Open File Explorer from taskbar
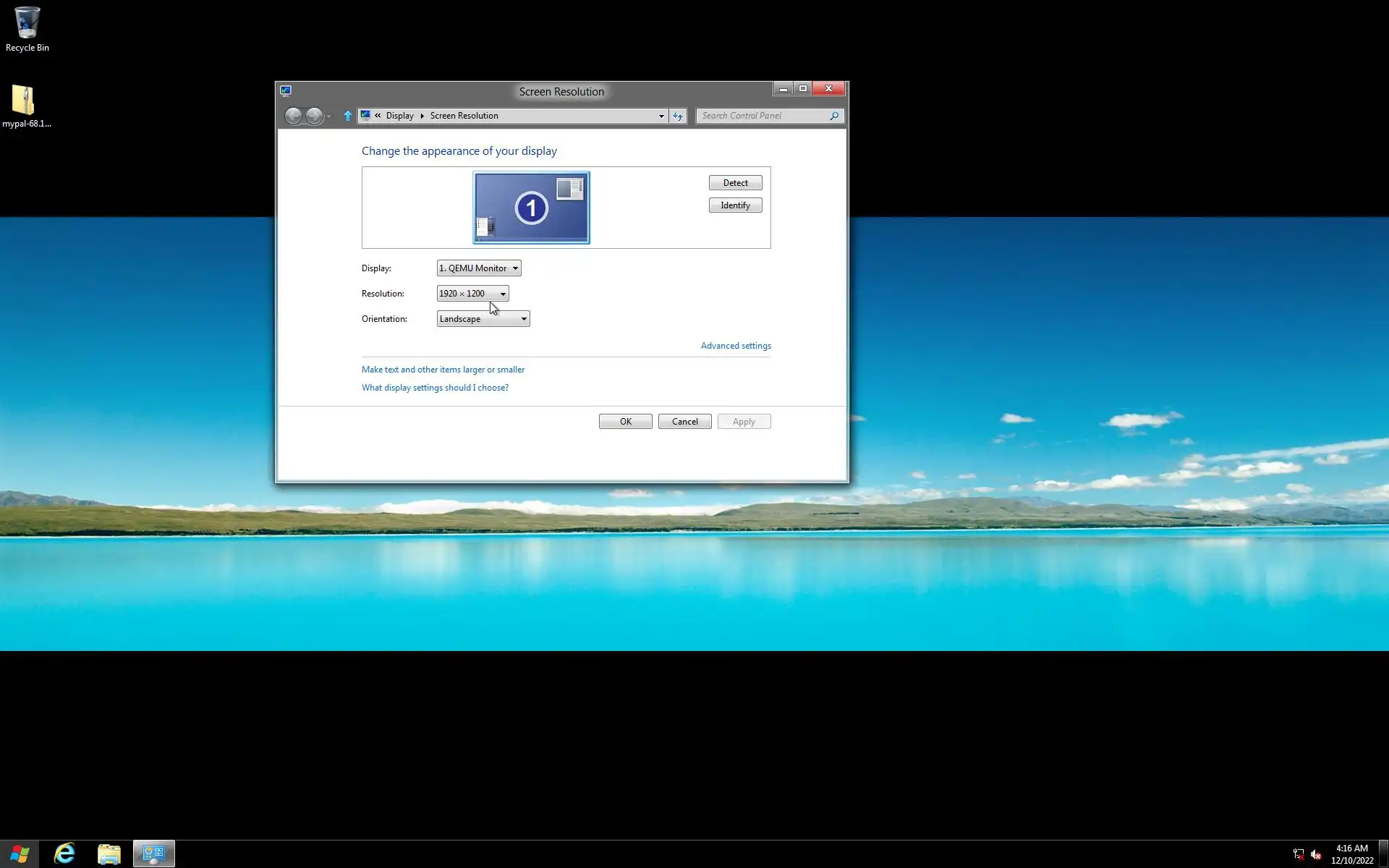 coord(109,854)
